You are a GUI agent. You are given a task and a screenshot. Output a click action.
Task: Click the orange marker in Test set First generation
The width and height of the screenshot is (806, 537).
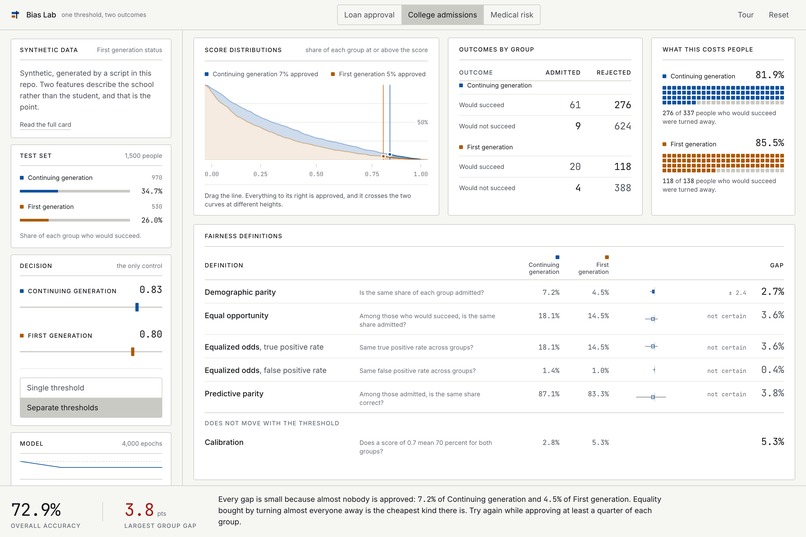pos(22,207)
